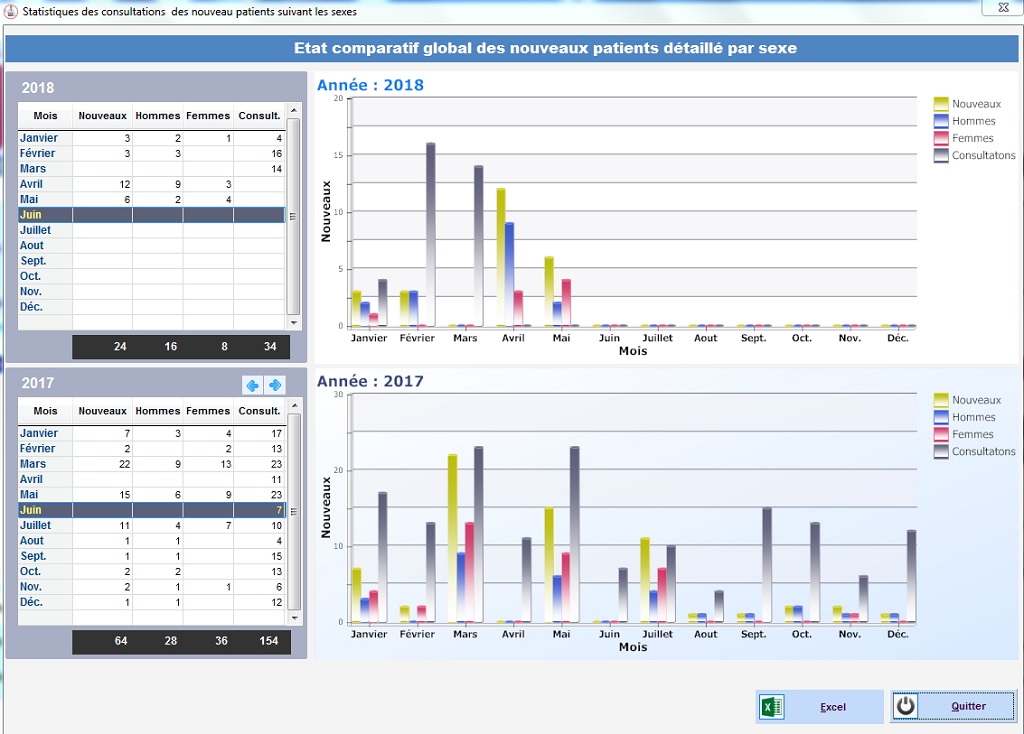Click gray Consultatons legend swatch for 2017

(x=941, y=451)
